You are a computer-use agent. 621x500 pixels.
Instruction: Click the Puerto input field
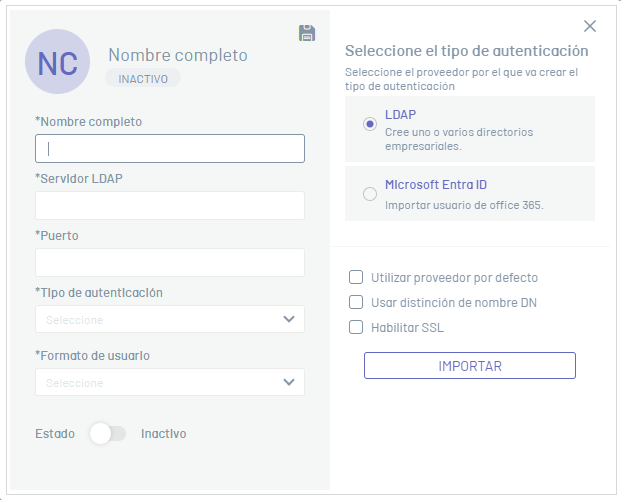coord(170,263)
